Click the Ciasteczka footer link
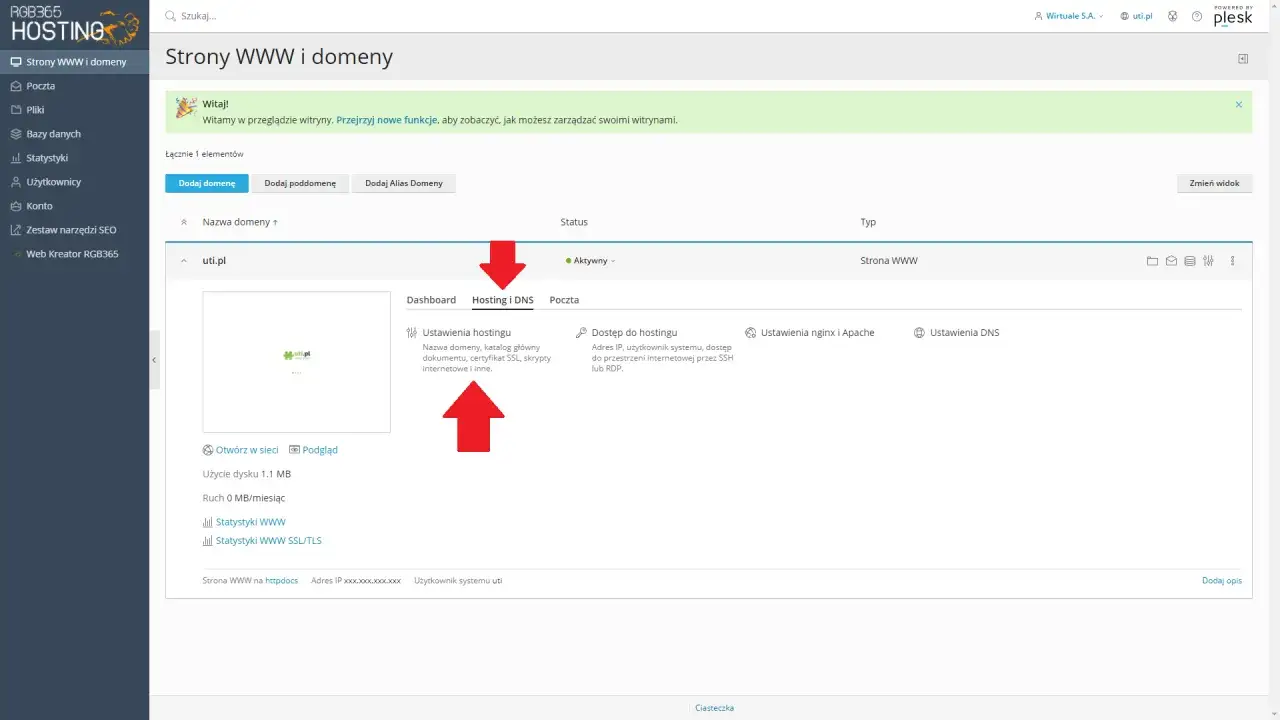This screenshot has width=1280, height=720. pos(715,708)
